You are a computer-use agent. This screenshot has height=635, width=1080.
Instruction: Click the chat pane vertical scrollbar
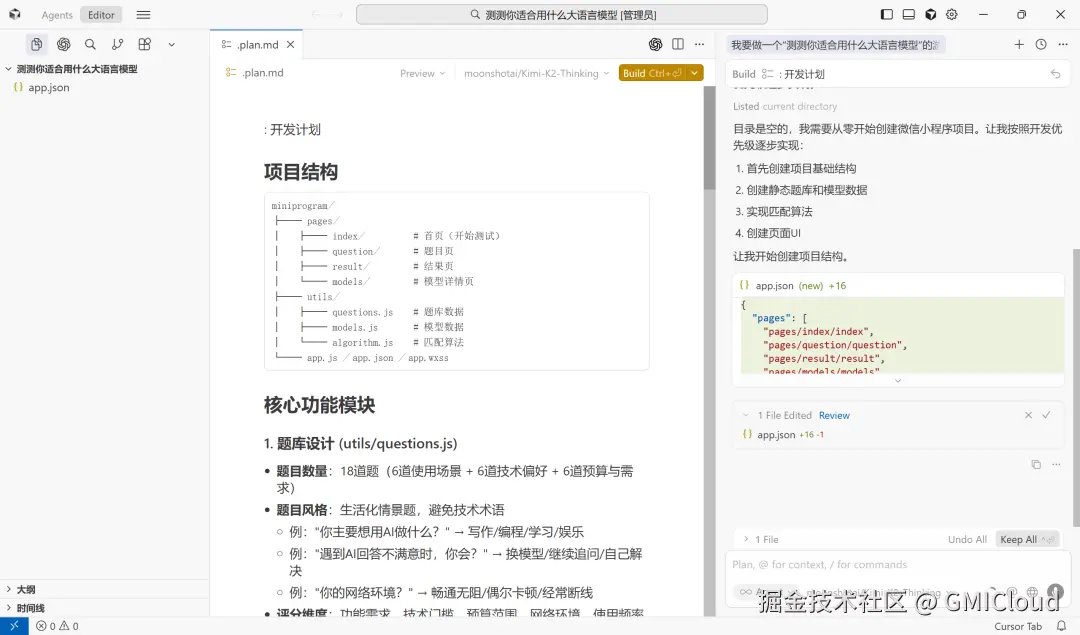(x=1076, y=386)
